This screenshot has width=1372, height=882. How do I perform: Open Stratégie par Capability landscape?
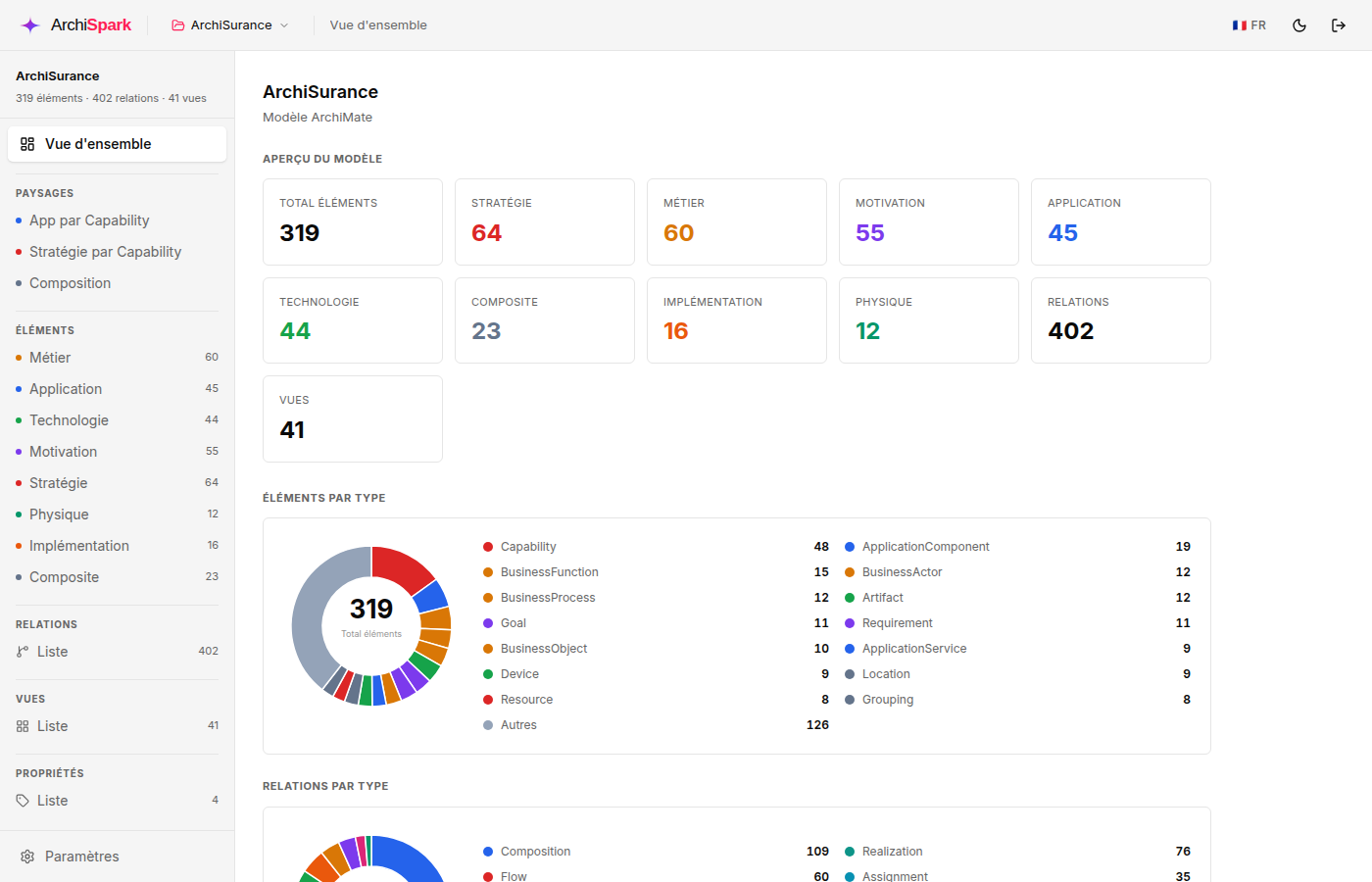(118, 252)
